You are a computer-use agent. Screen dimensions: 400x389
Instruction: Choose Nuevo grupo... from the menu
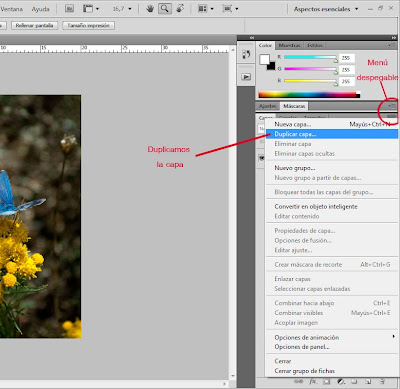coord(332,168)
